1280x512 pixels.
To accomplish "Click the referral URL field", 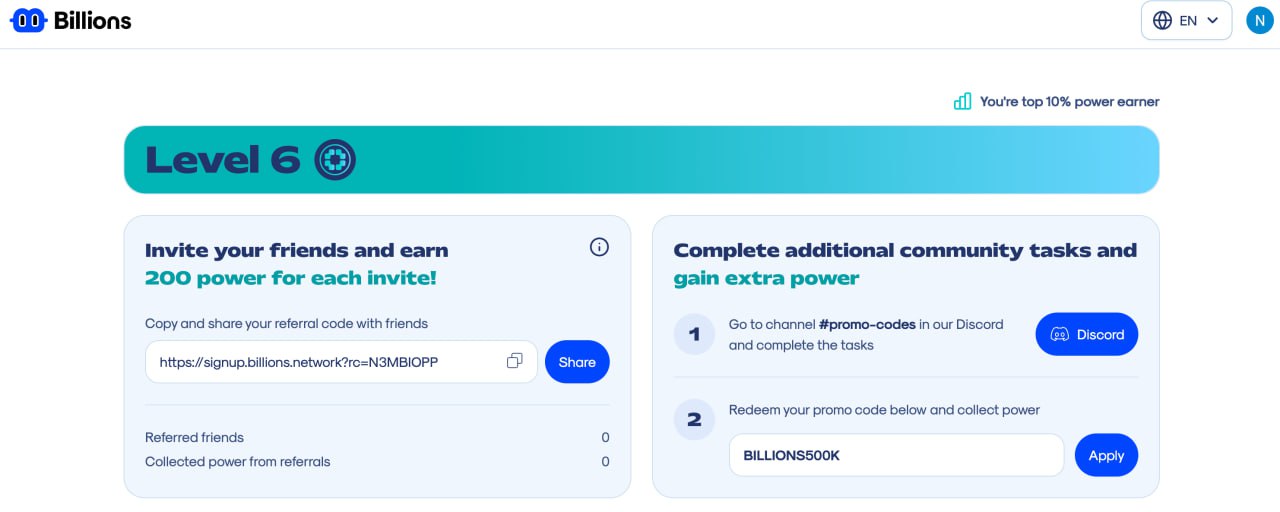I will point(341,362).
